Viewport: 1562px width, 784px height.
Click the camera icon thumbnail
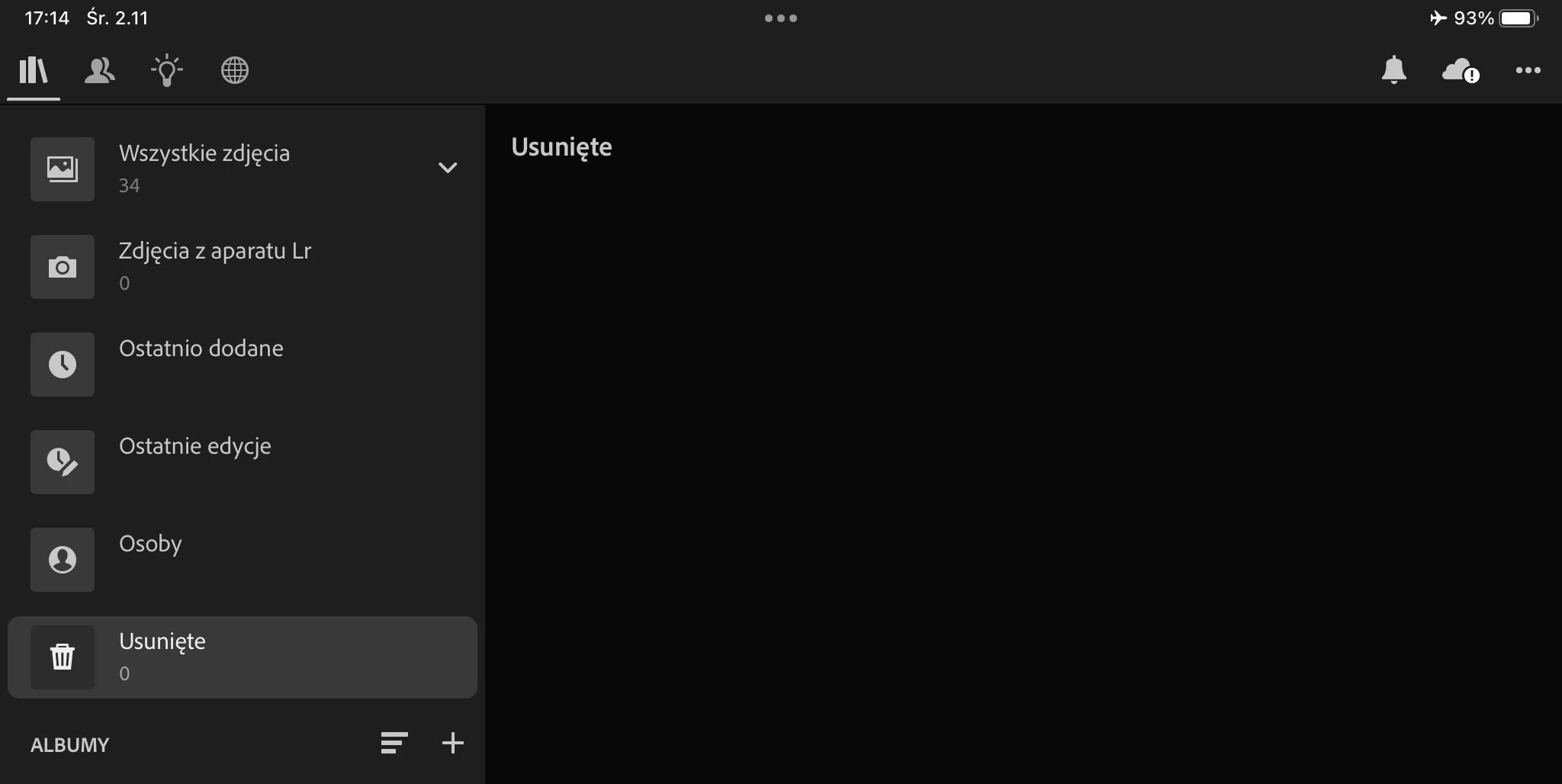(63, 267)
